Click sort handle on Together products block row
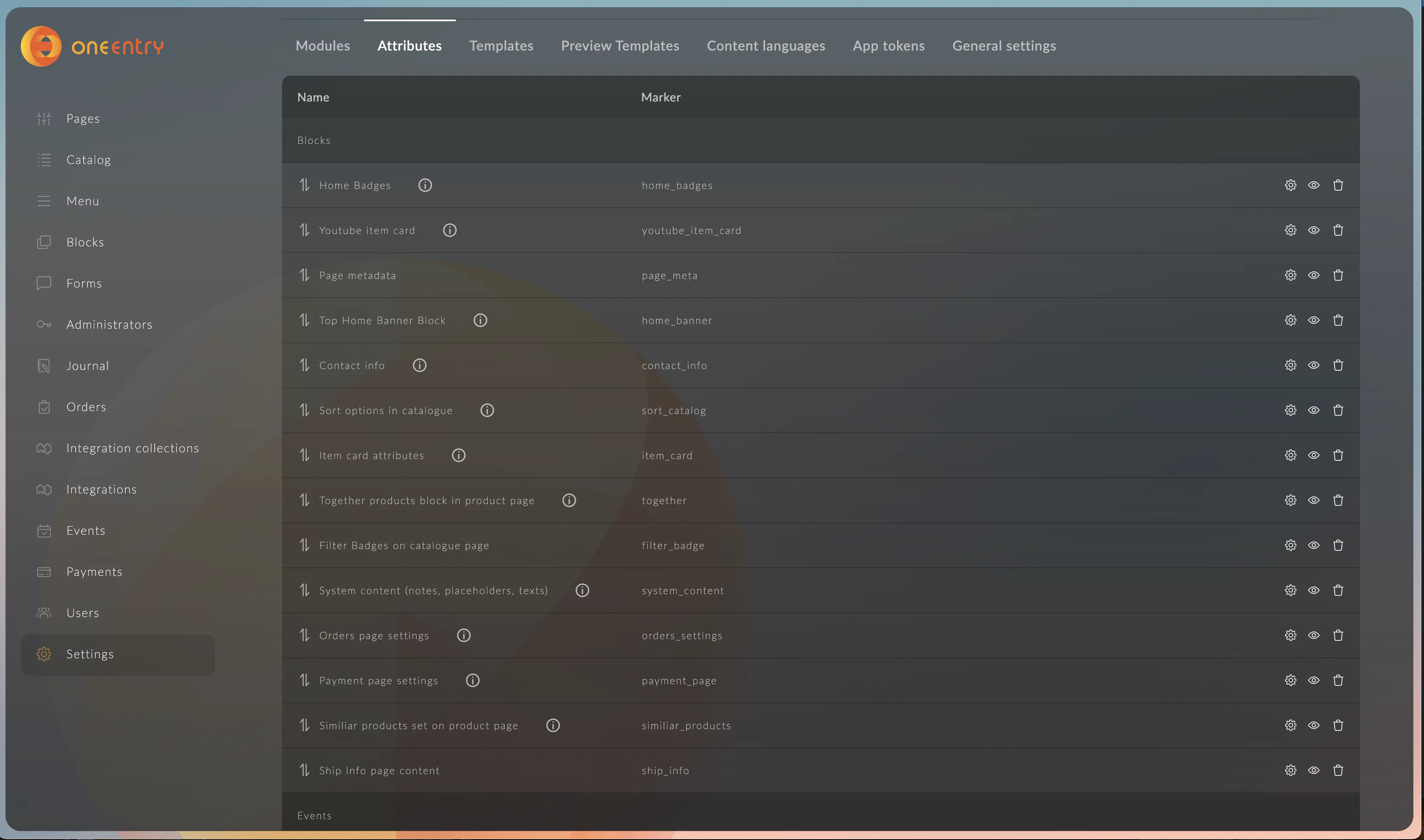The width and height of the screenshot is (1424, 840). tap(305, 500)
